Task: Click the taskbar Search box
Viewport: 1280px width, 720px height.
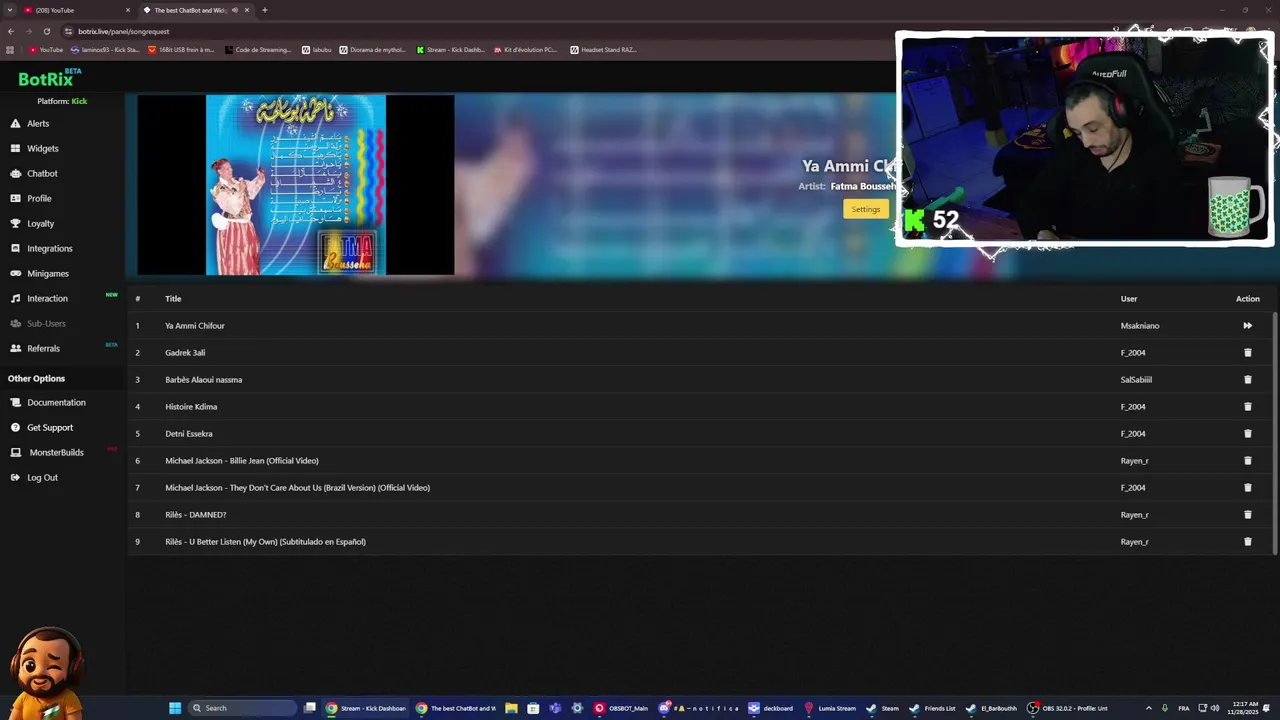Action: click(x=243, y=708)
